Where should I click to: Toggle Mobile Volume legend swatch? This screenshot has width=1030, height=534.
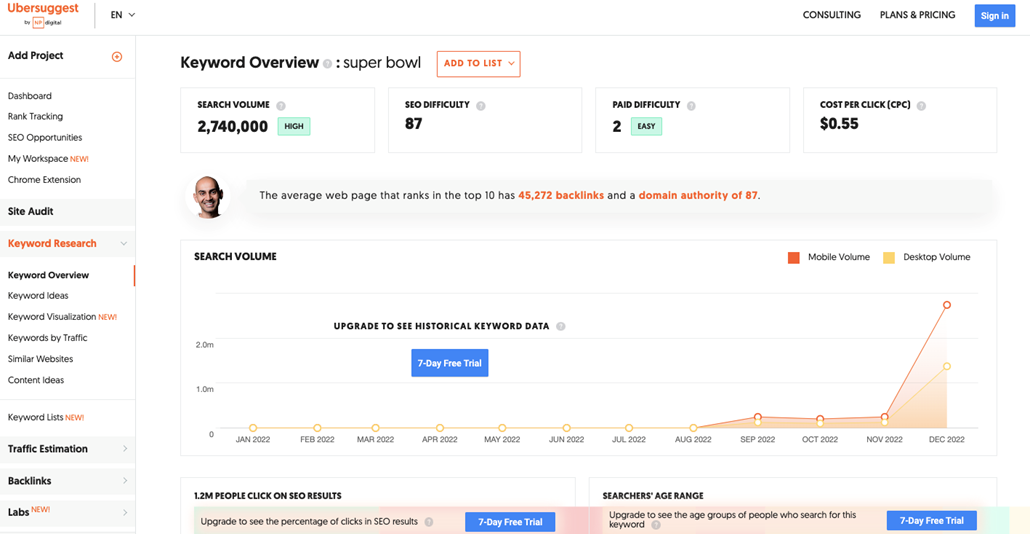tap(794, 257)
